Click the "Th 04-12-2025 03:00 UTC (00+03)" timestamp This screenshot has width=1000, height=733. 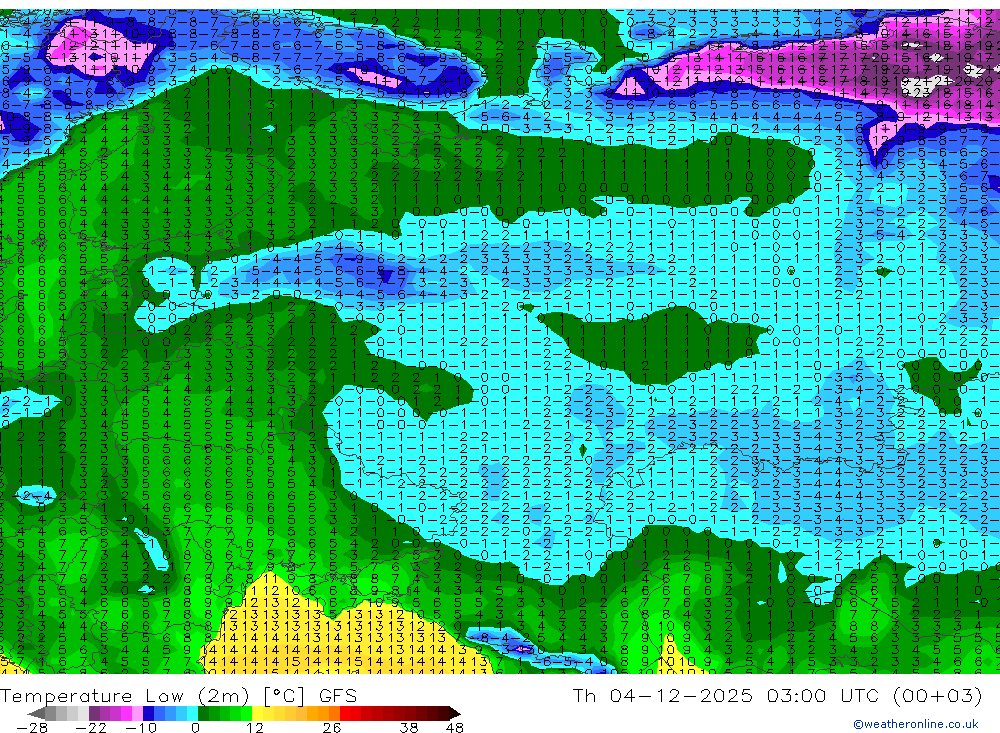(777, 695)
